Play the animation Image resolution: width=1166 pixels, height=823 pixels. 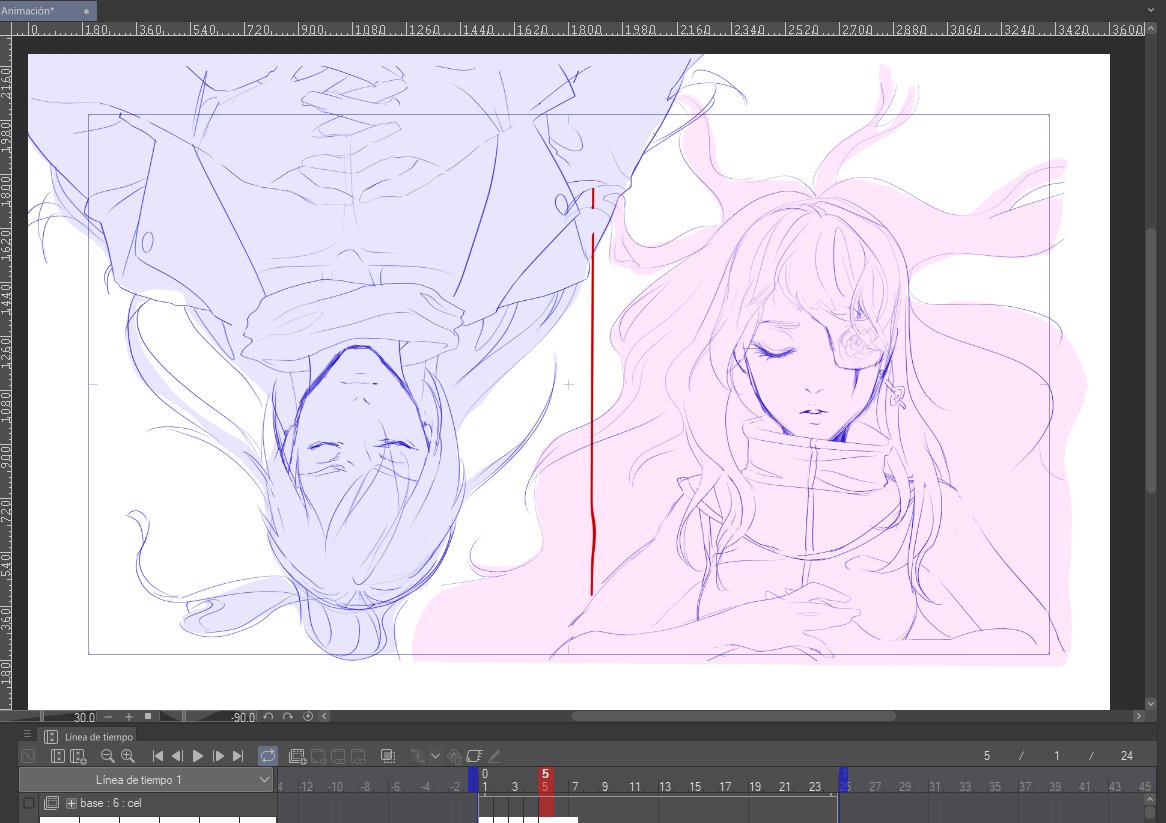tap(198, 756)
